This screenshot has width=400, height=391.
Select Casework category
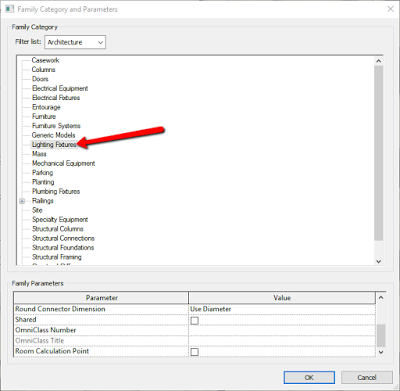[x=45, y=60]
